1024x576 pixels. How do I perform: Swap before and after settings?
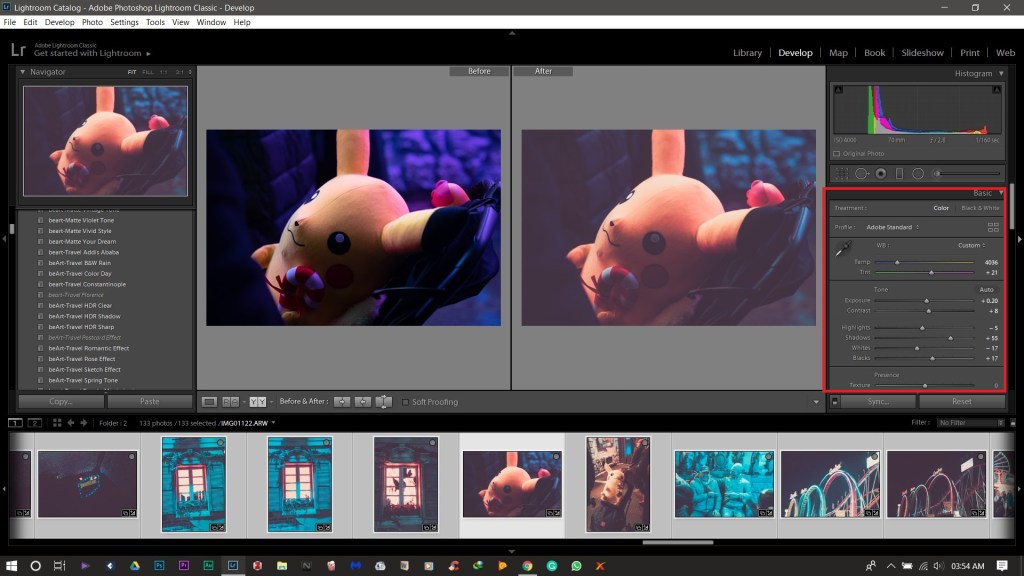[x=384, y=401]
